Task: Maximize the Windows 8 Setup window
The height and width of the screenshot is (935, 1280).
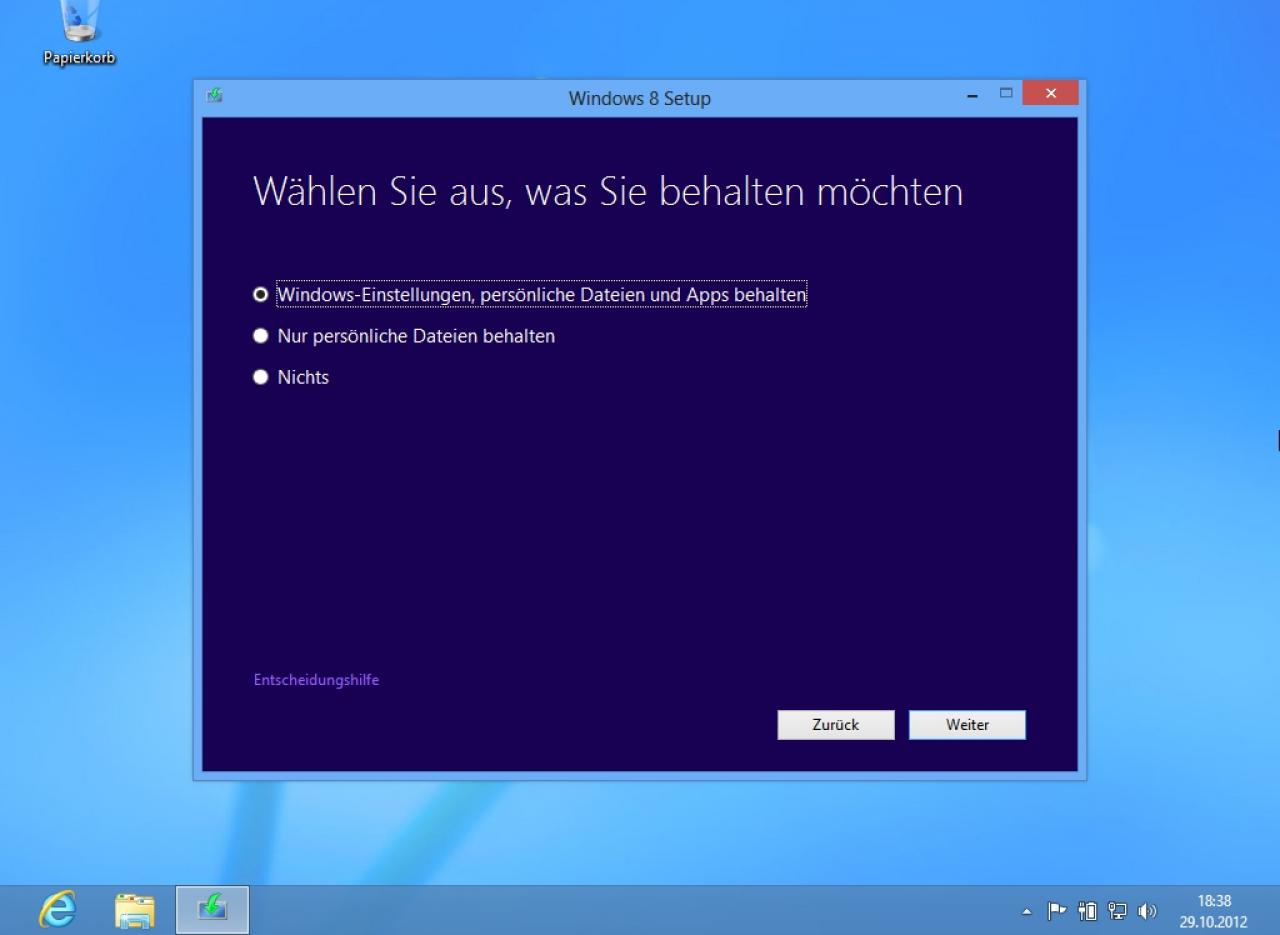Action: coord(1006,94)
